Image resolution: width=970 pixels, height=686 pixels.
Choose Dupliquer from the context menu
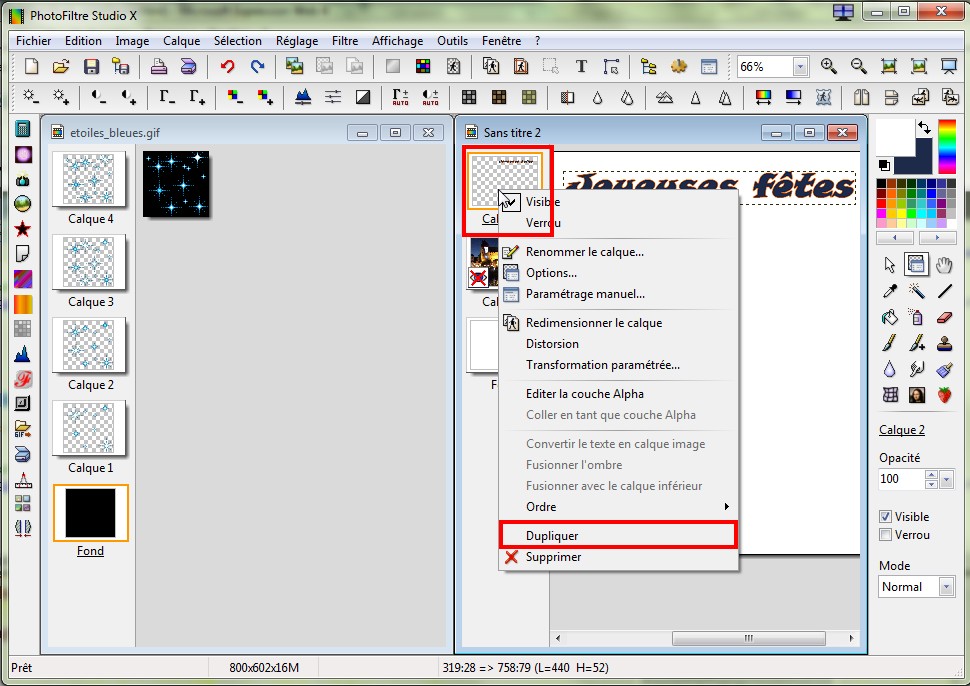(x=619, y=536)
